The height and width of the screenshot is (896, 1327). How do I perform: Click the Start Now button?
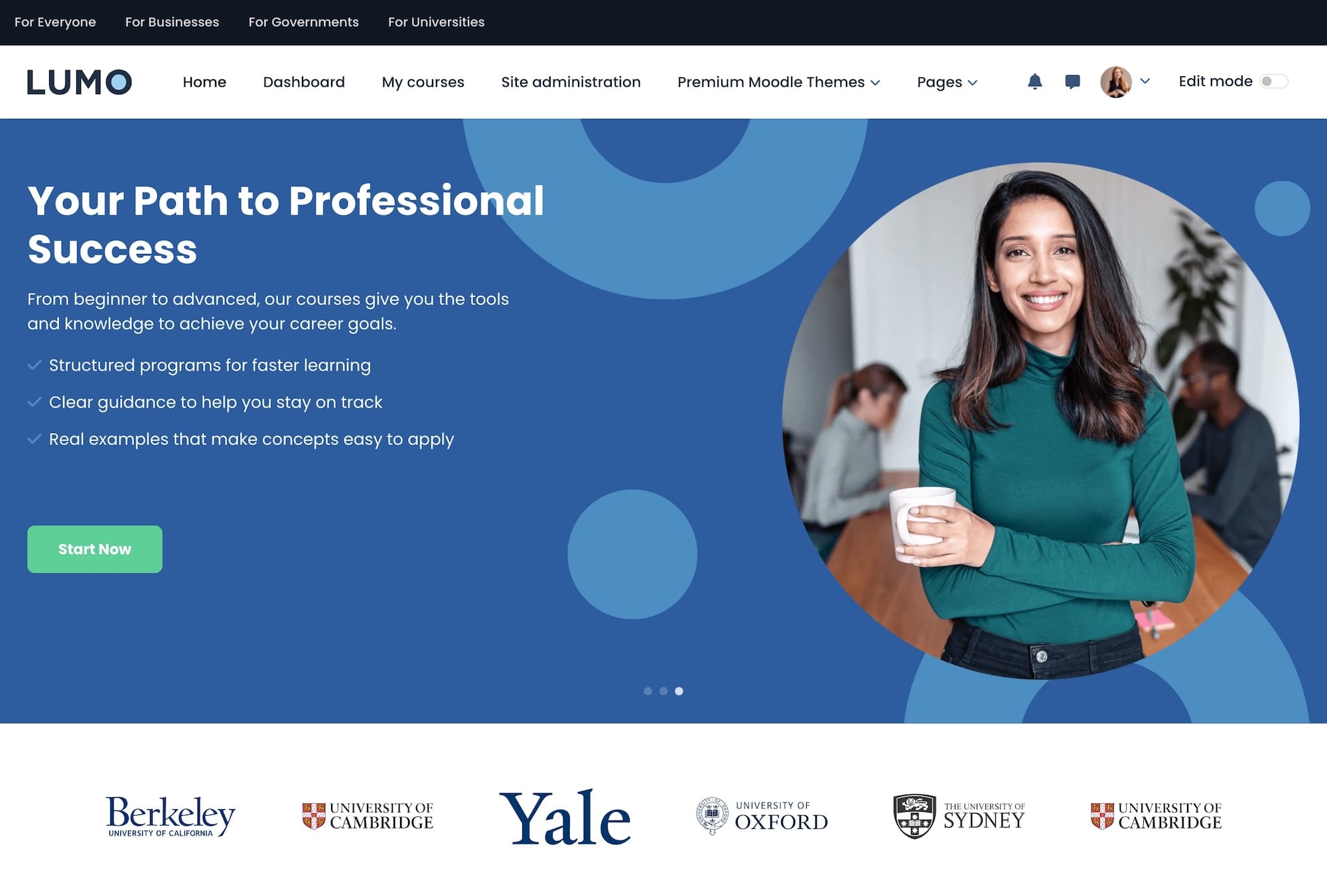[95, 549]
